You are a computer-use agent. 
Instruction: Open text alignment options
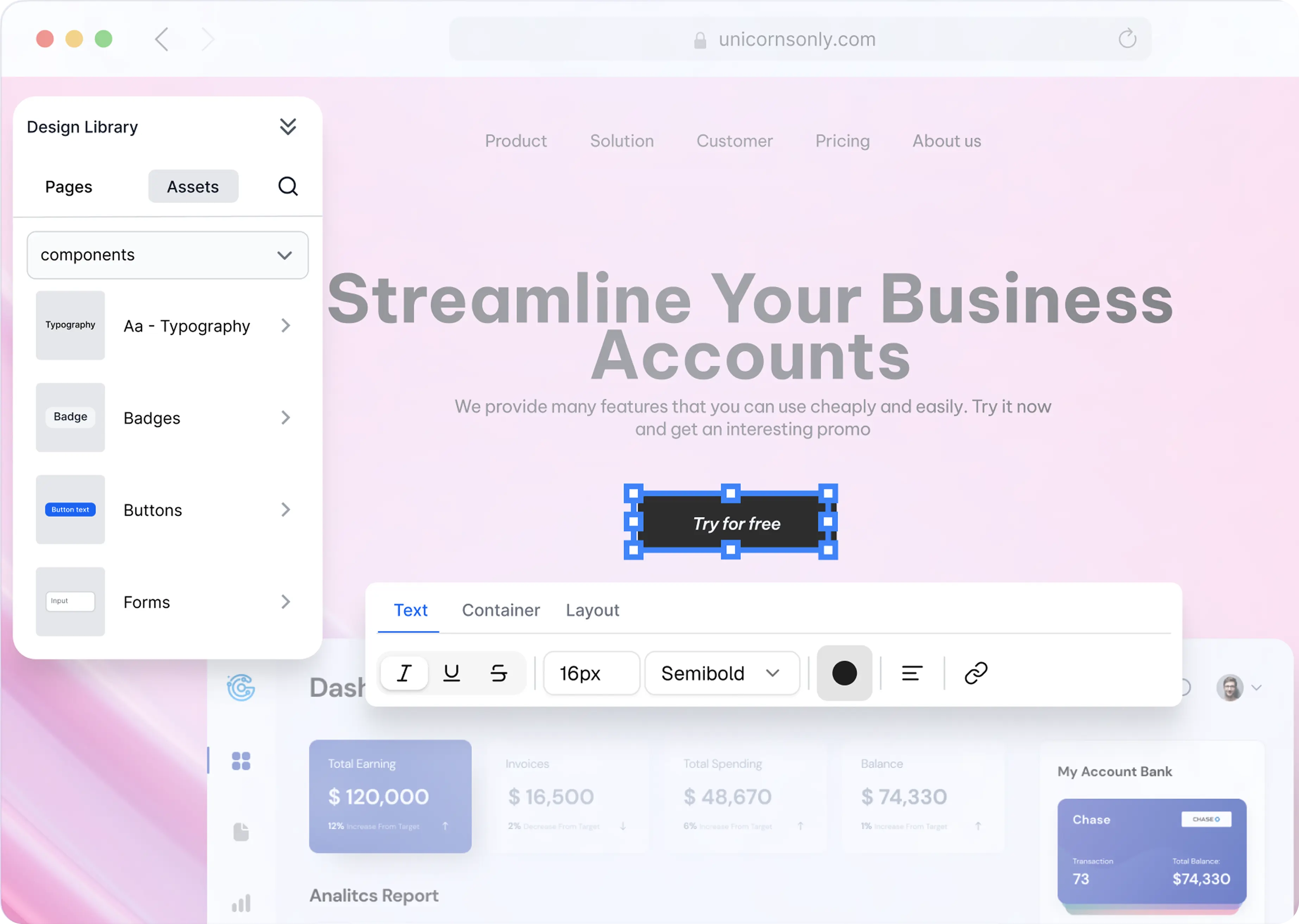pyautogui.click(x=912, y=673)
